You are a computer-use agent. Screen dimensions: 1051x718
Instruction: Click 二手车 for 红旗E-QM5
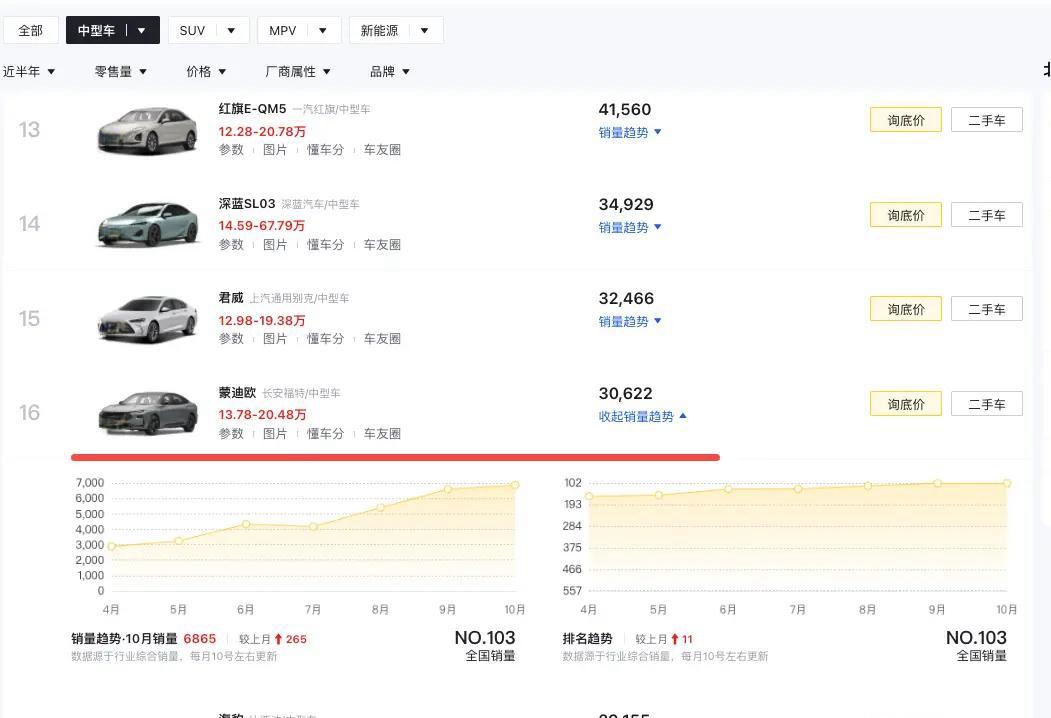(987, 120)
